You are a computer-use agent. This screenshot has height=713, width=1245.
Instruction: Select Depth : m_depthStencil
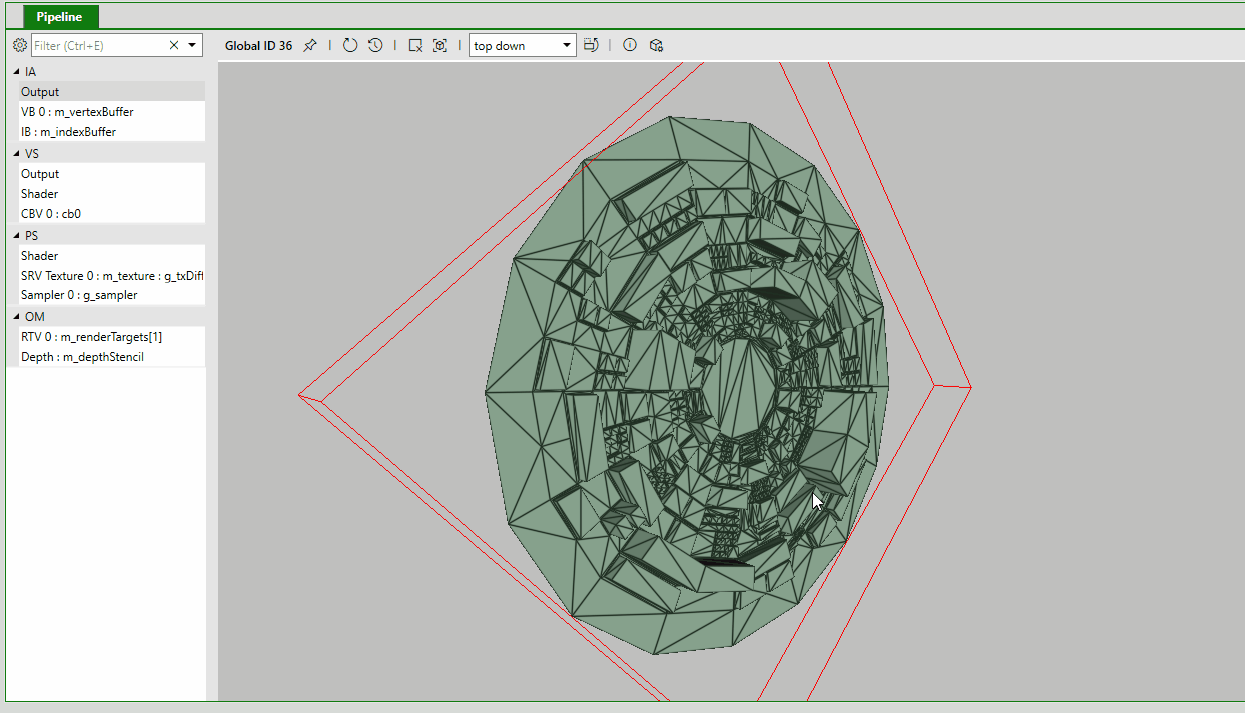click(x=111, y=357)
